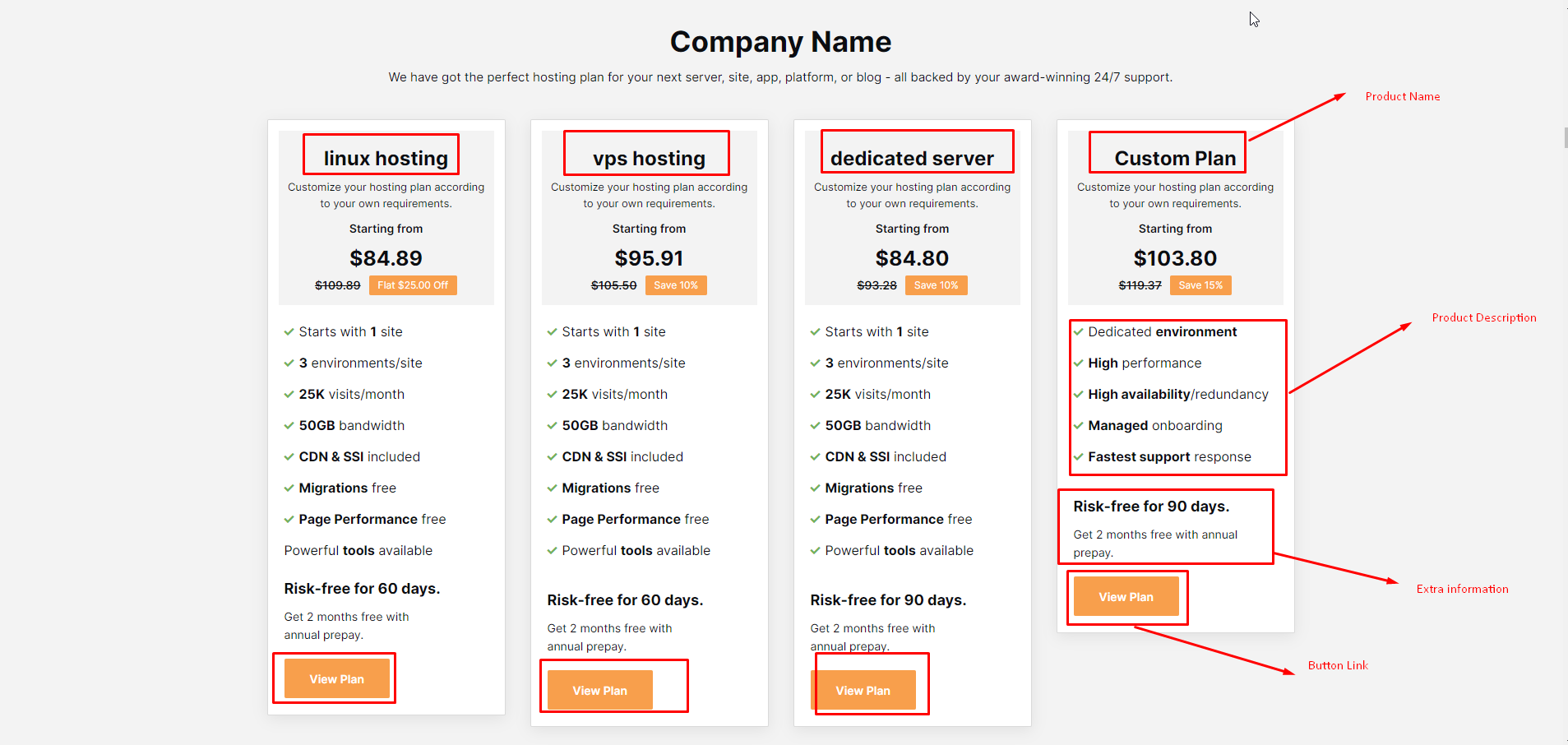Click checkmark icon beside Dedicated environment

point(1078,331)
